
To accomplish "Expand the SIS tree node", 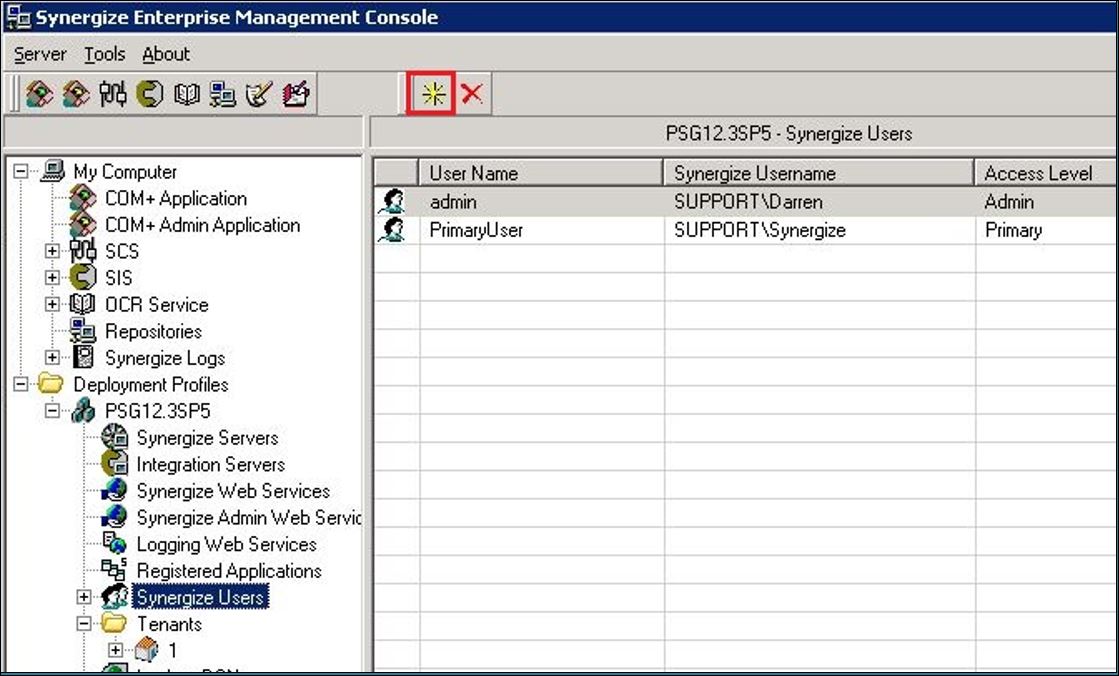I will 52,278.
